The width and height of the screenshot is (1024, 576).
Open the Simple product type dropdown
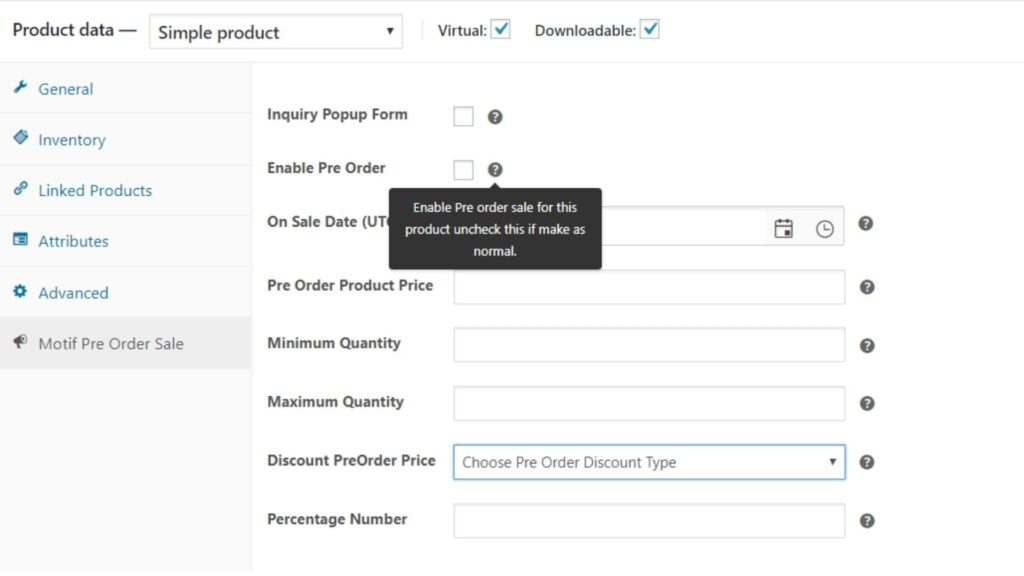pyautogui.click(x=275, y=32)
